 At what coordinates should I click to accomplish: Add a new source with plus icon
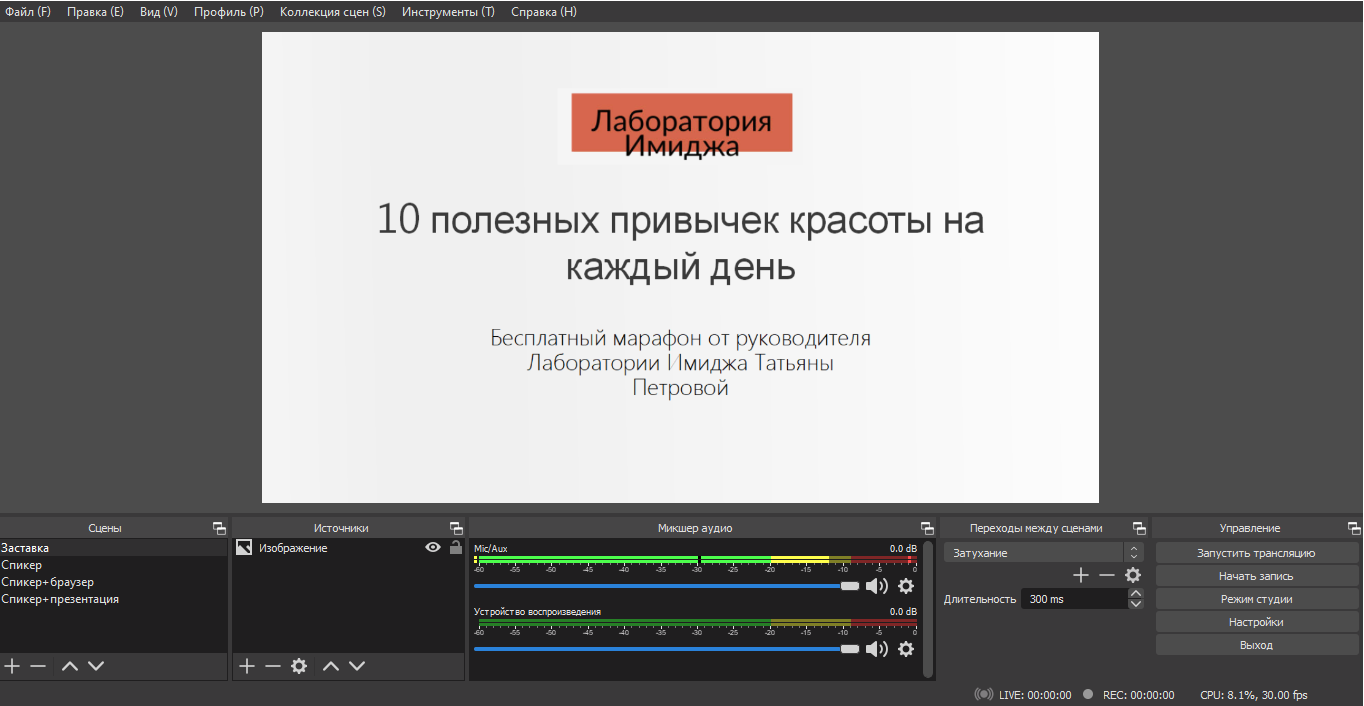(247, 666)
